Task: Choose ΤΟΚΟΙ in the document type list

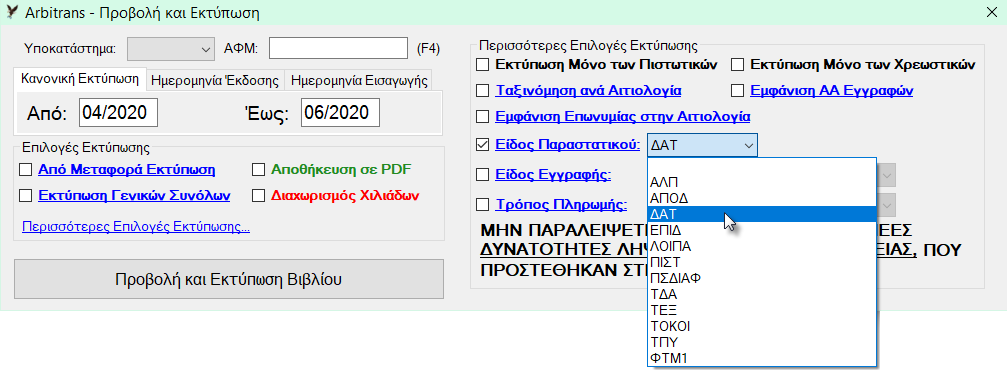Action: (762, 326)
